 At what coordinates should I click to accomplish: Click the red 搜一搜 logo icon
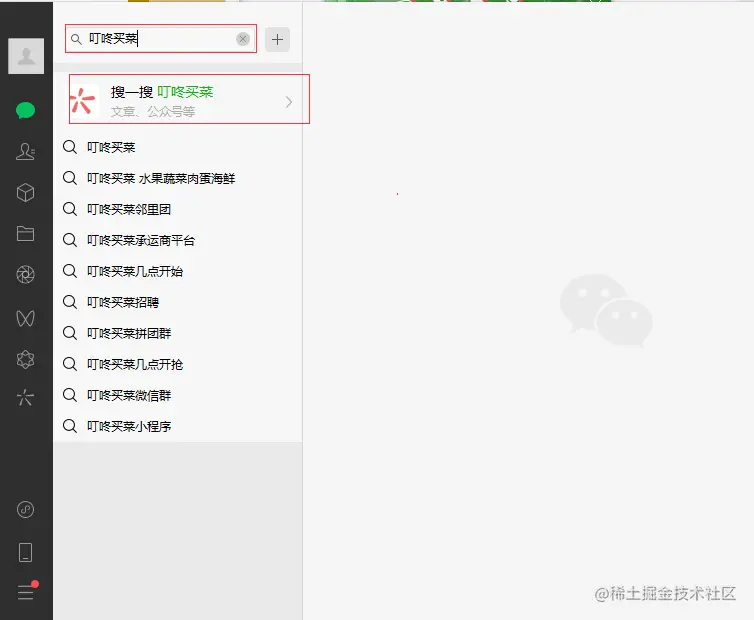coord(84,101)
